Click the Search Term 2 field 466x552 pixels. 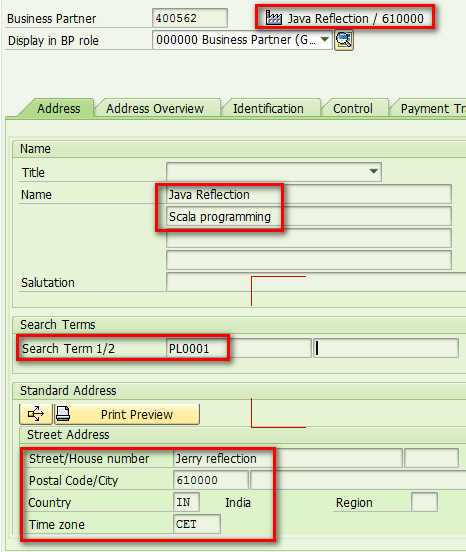386,348
